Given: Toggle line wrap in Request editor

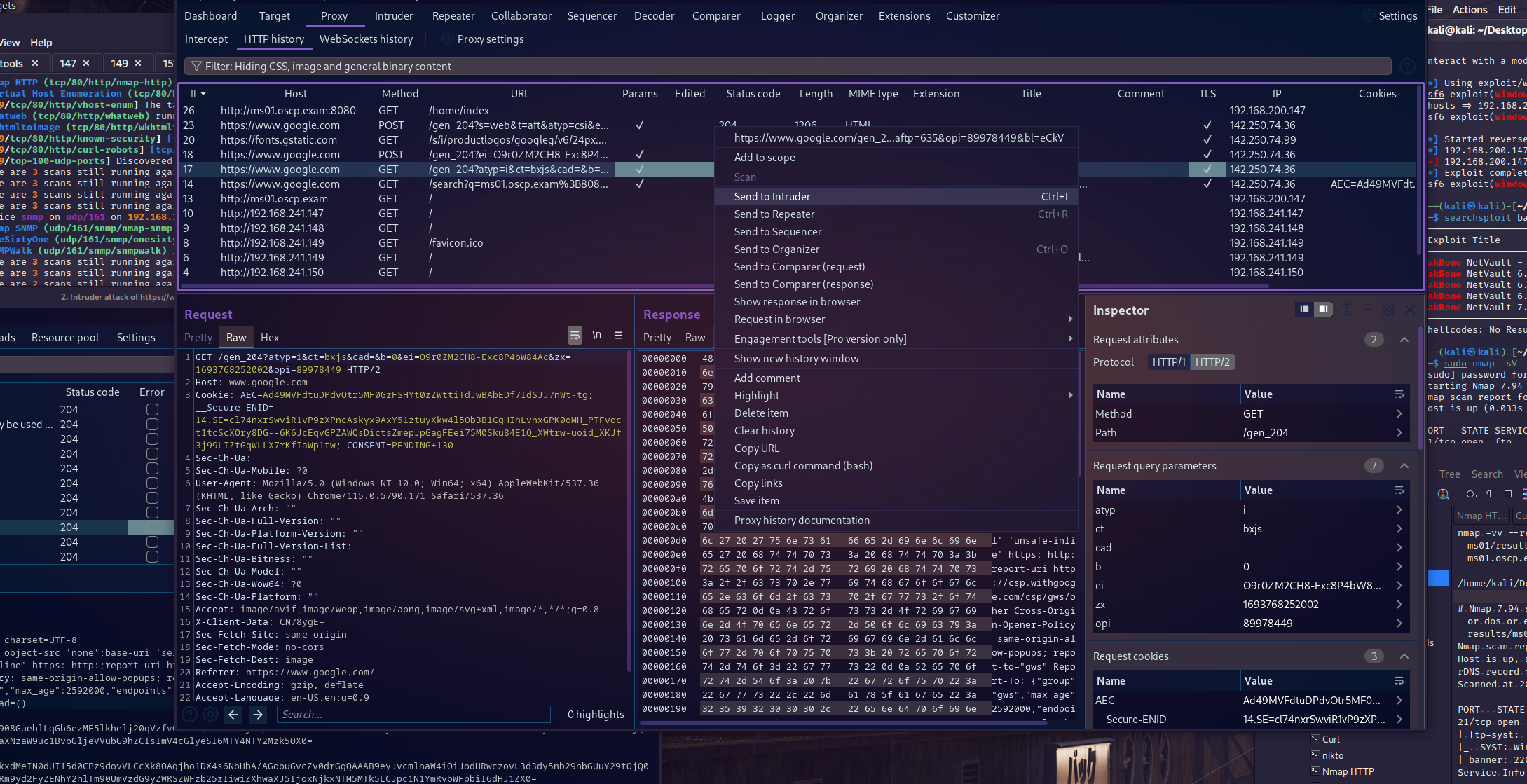Looking at the screenshot, I should 575,336.
